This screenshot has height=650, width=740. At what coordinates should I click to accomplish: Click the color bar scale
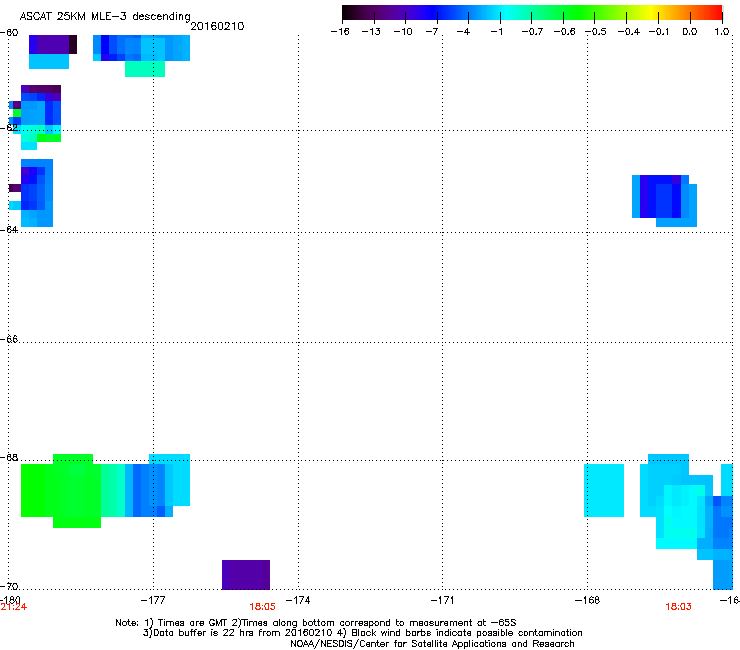pyautogui.click(x=532, y=12)
